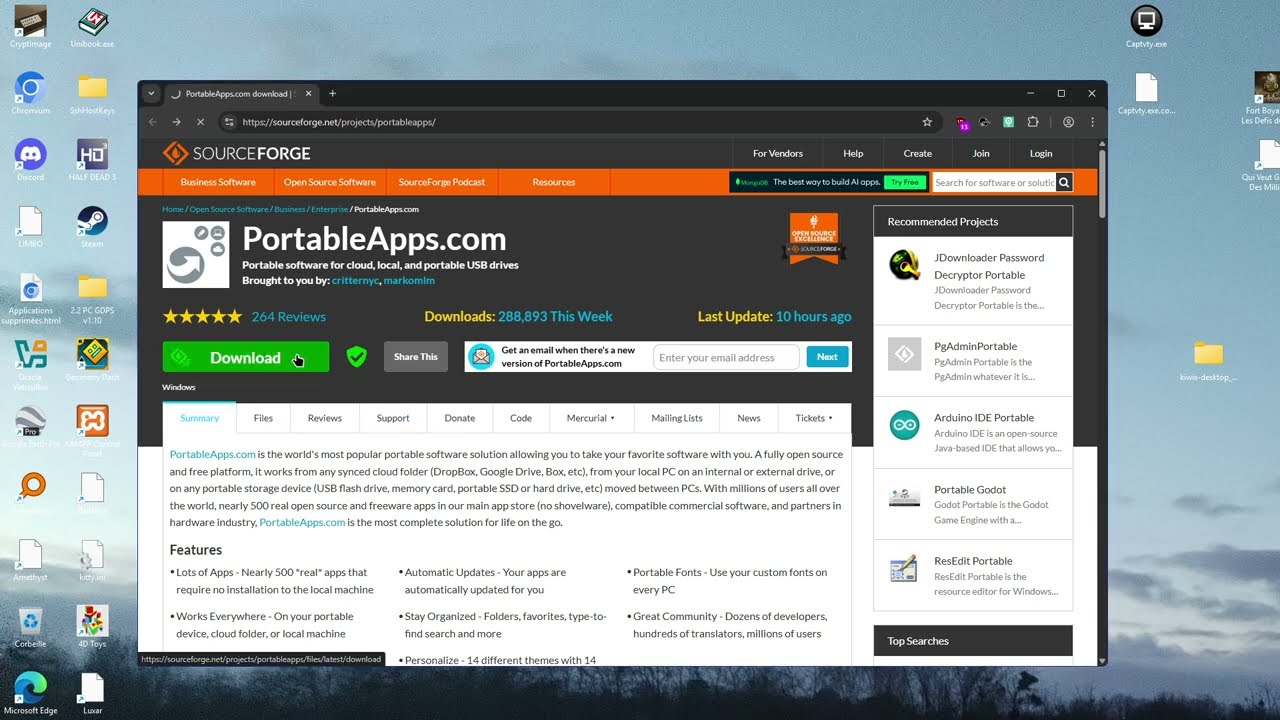
Task: Expand the Tickets tab dropdown
Action: 814,418
